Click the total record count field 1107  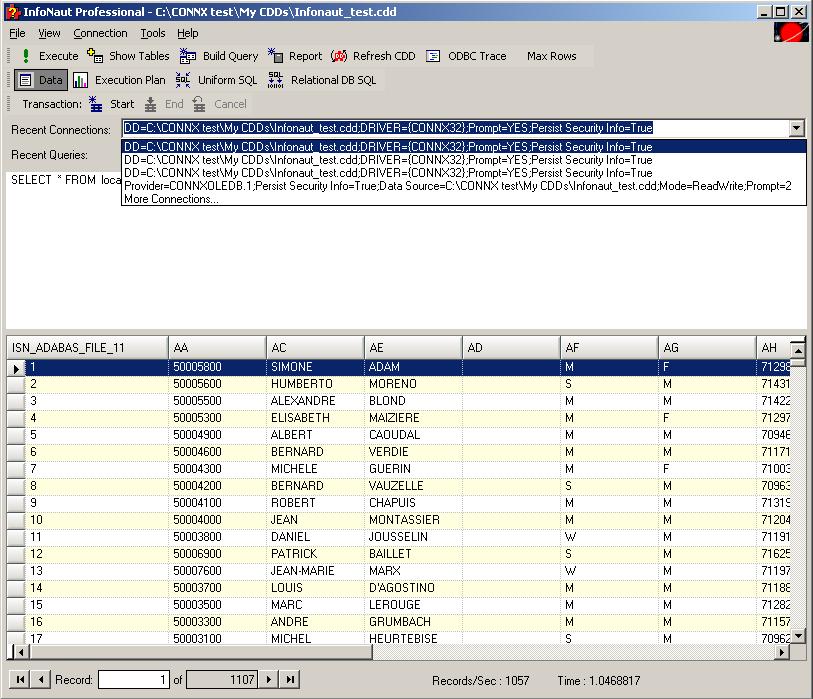tap(222, 679)
